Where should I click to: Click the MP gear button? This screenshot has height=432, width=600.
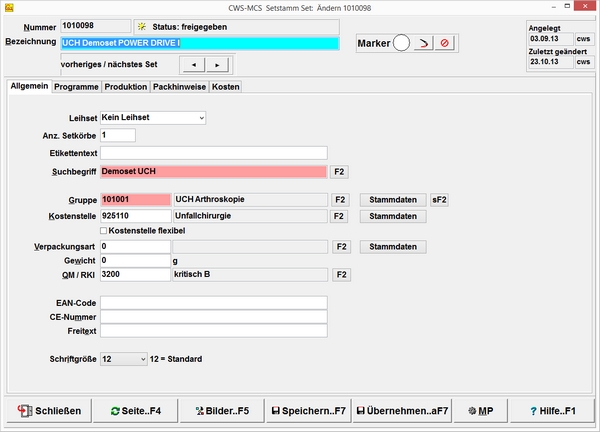click(x=481, y=411)
